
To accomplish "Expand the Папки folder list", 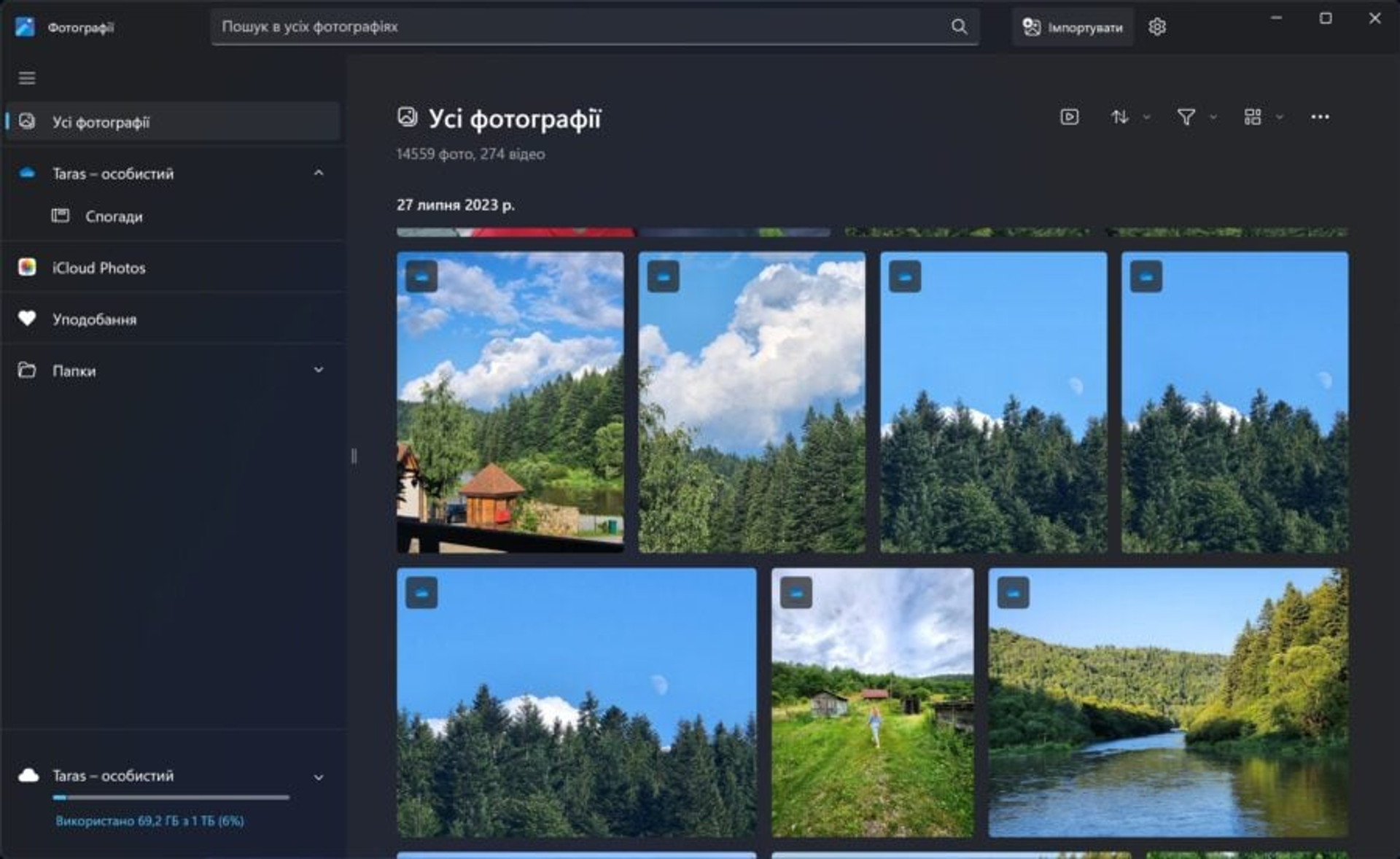I will (319, 370).
